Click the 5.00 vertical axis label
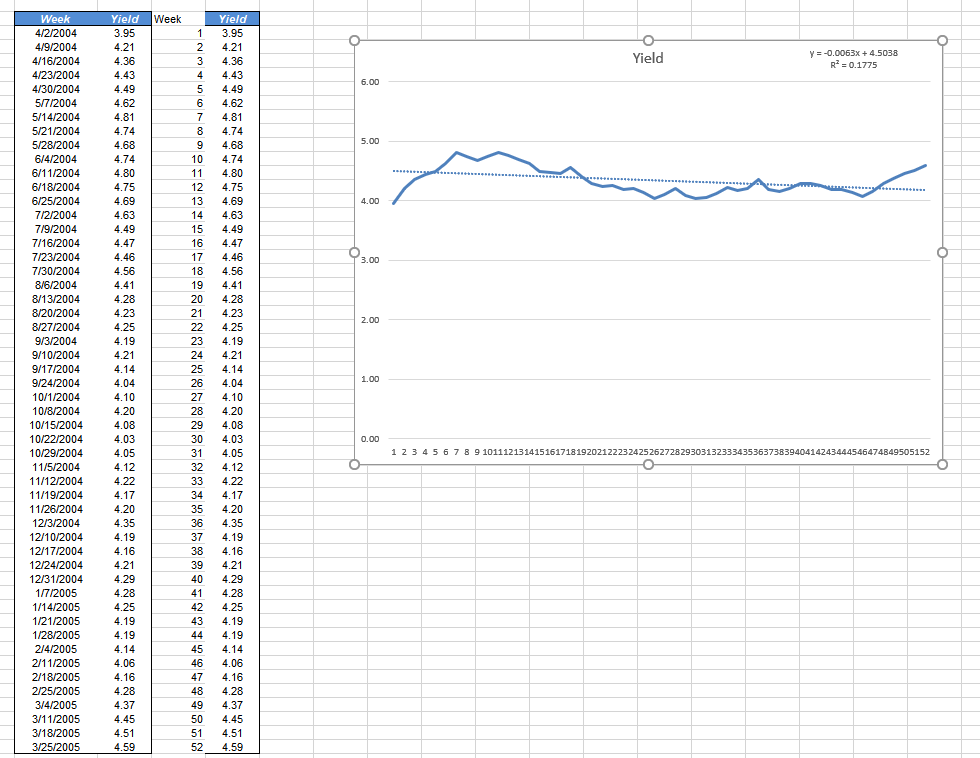The image size is (980, 758). point(370,141)
